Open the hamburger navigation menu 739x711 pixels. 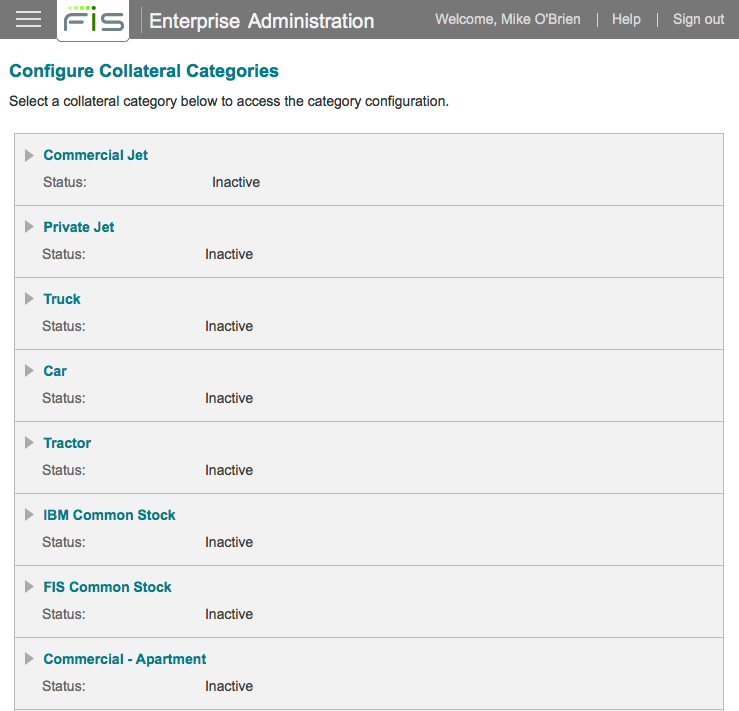pos(28,19)
